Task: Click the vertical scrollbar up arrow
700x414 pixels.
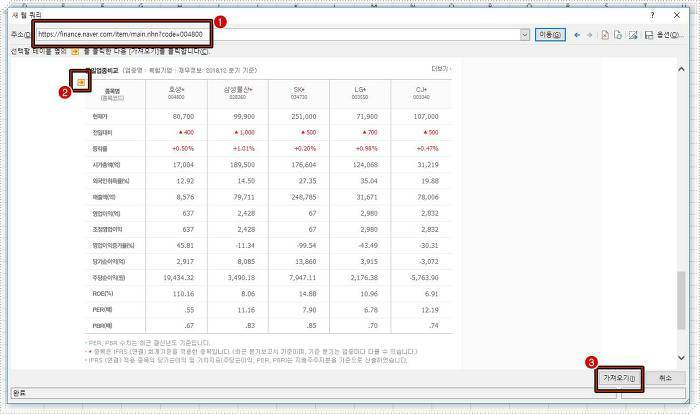Action: [681, 69]
